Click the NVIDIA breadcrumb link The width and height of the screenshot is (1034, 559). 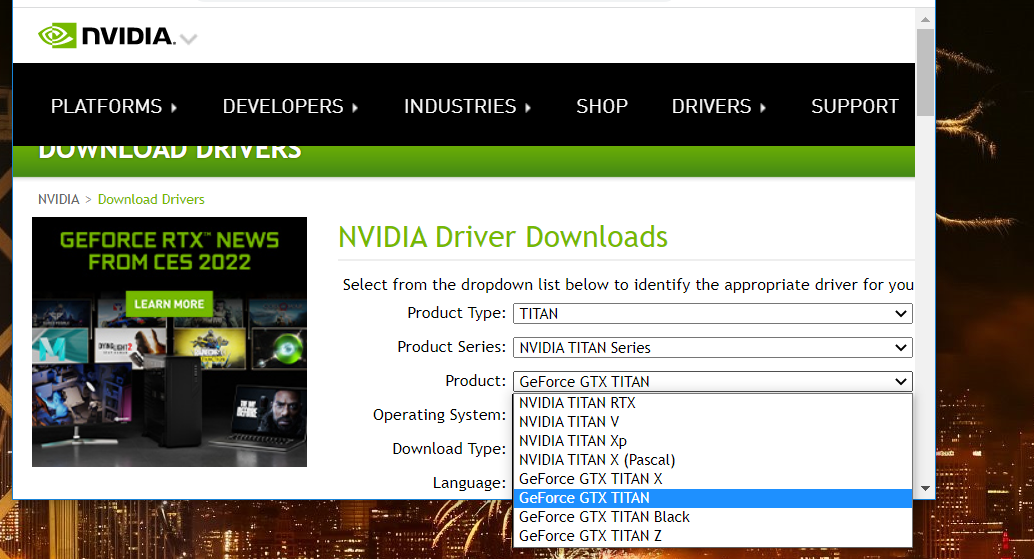(59, 199)
